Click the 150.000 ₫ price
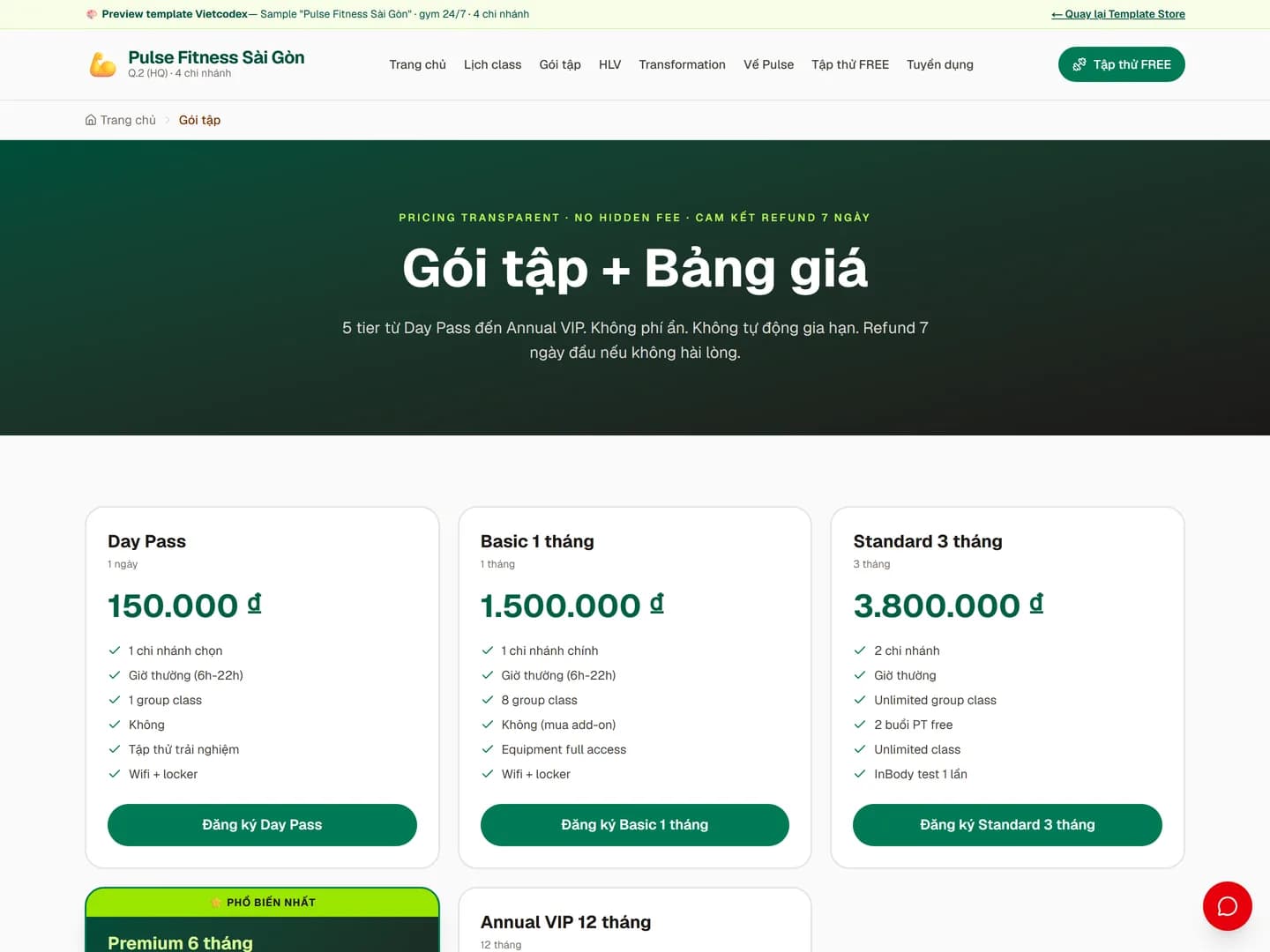Image resolution: width=1270 pixels, height=952 pixels. click(184, 606)
